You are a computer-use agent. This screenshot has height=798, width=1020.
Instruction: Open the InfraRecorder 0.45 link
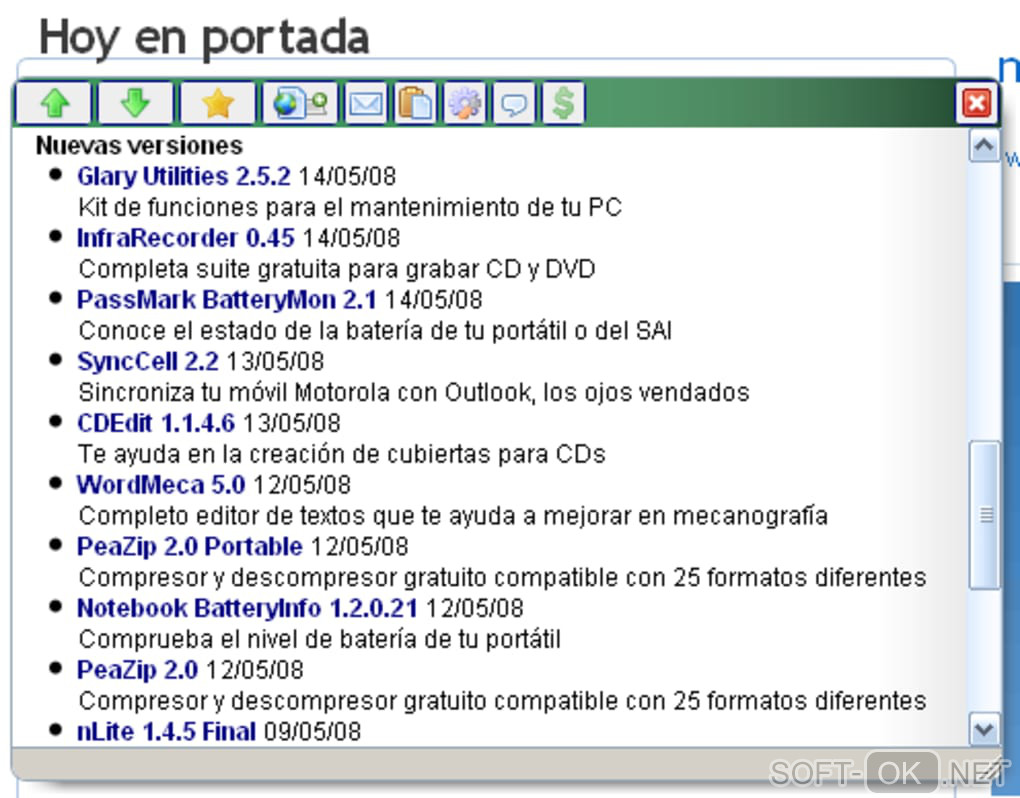click(x=185, y=238)
